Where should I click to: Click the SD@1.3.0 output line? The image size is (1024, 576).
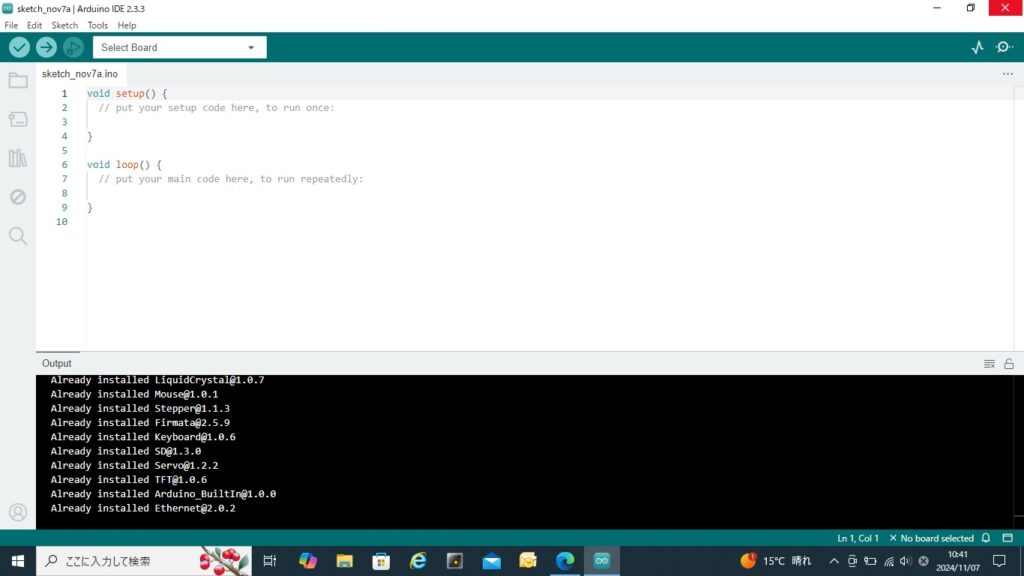click(126, 451)
